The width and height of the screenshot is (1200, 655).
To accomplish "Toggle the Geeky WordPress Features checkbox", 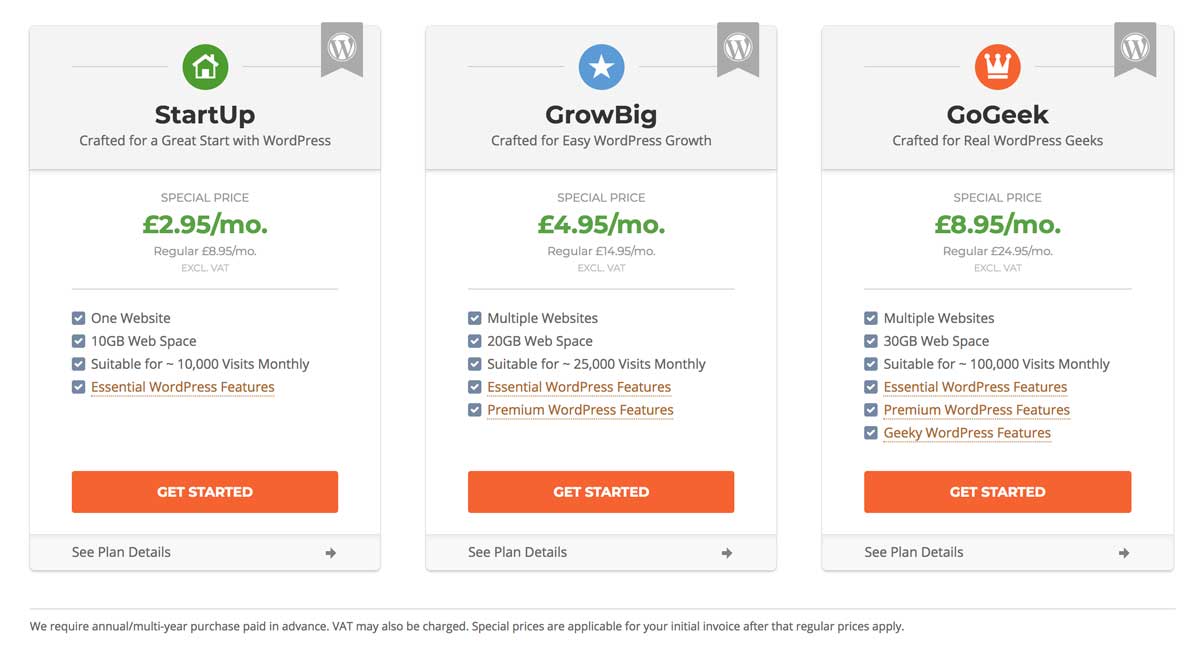I will (870, 433).
